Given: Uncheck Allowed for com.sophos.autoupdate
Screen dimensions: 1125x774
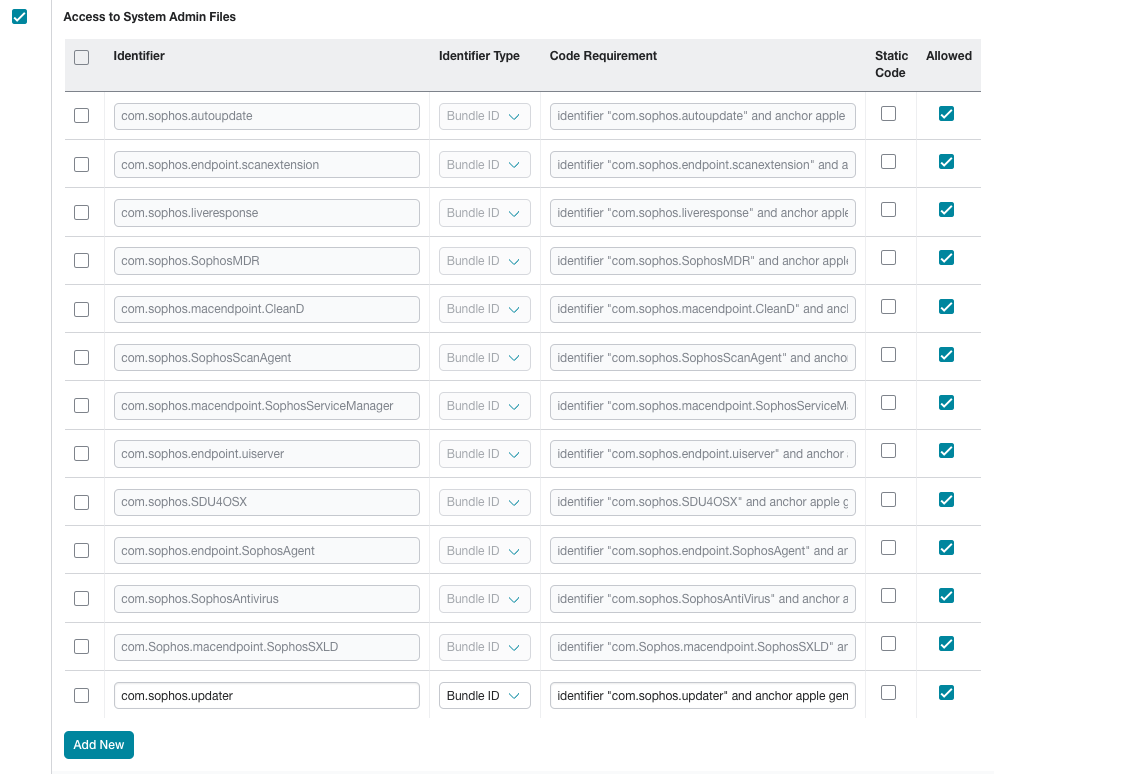Looking at the screenshot, I should pos(946,113).
